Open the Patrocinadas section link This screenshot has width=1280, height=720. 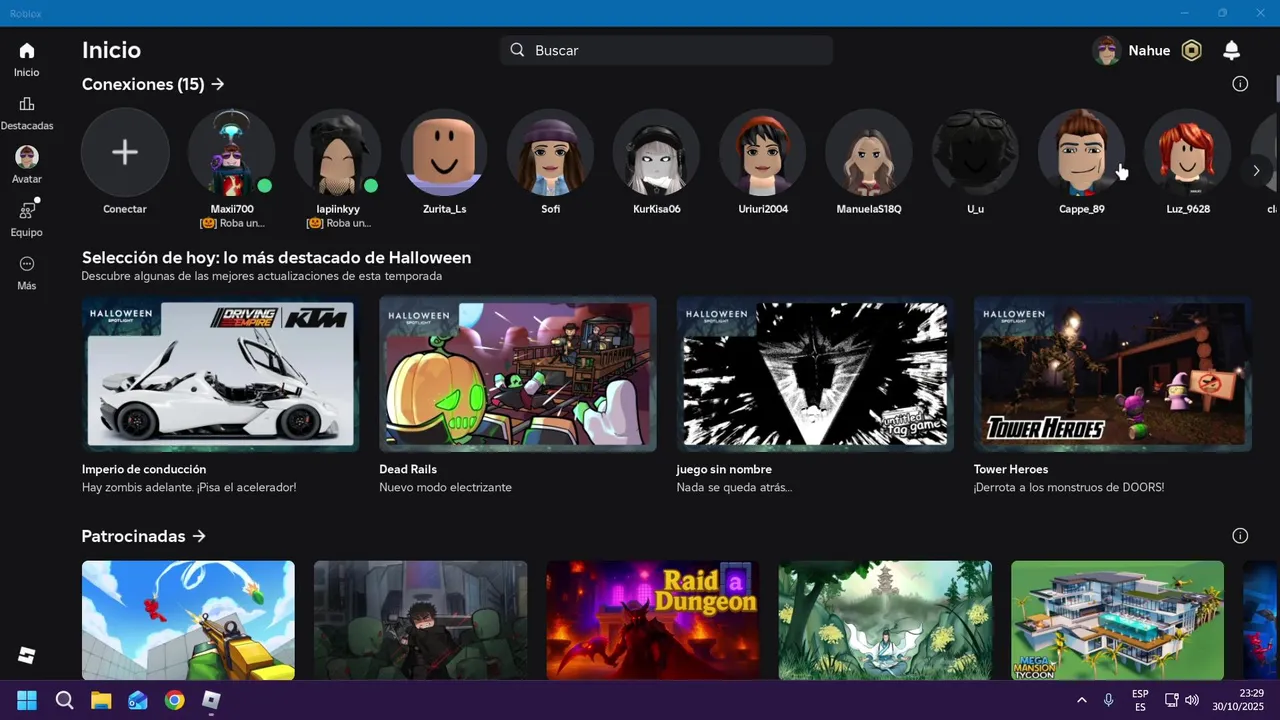[x=144, y=536]
